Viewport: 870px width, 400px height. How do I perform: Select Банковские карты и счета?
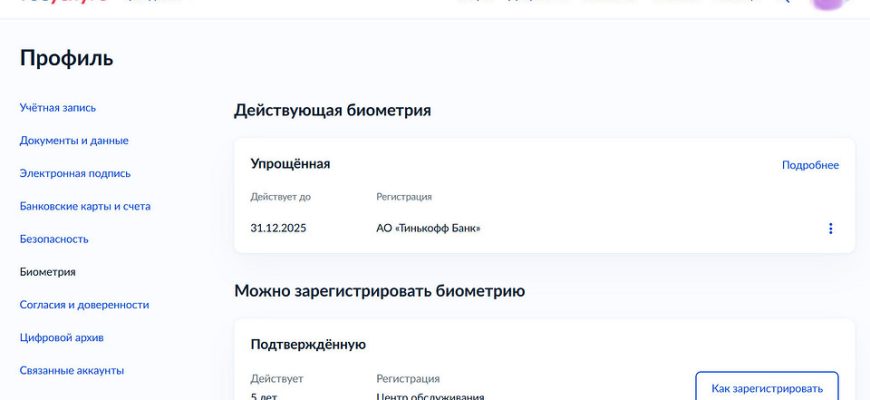(x=85, y=207)
